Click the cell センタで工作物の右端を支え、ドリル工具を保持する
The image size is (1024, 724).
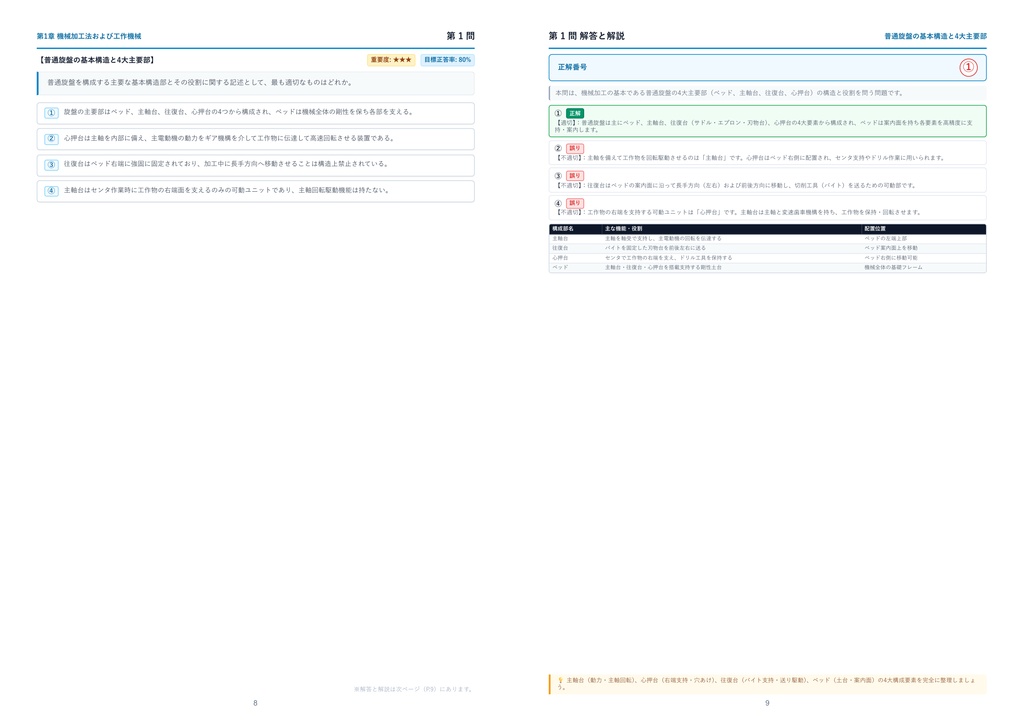pyautogui.click(x=668, y=258)
